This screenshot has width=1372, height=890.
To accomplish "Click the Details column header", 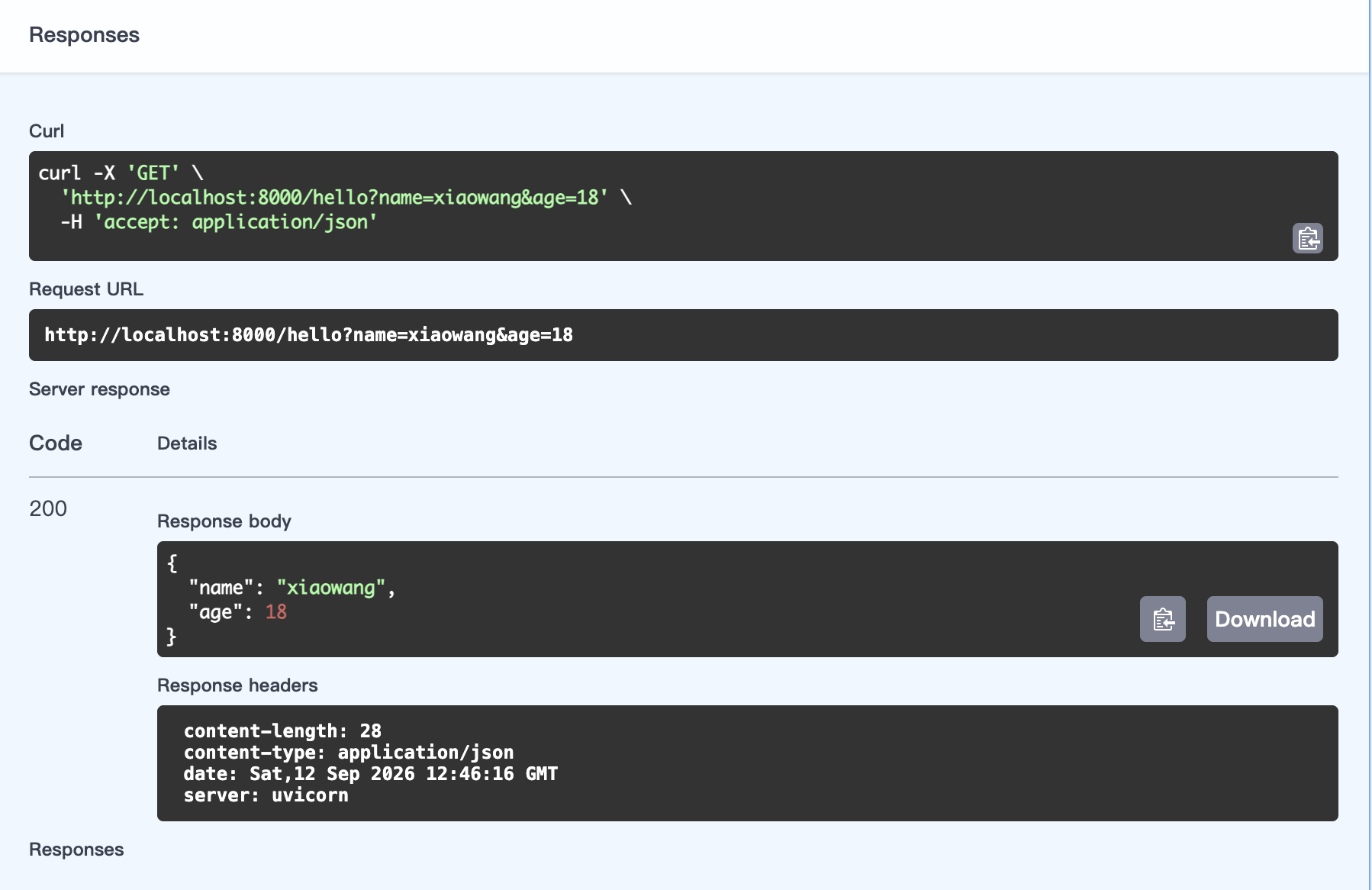I will 187,443.
